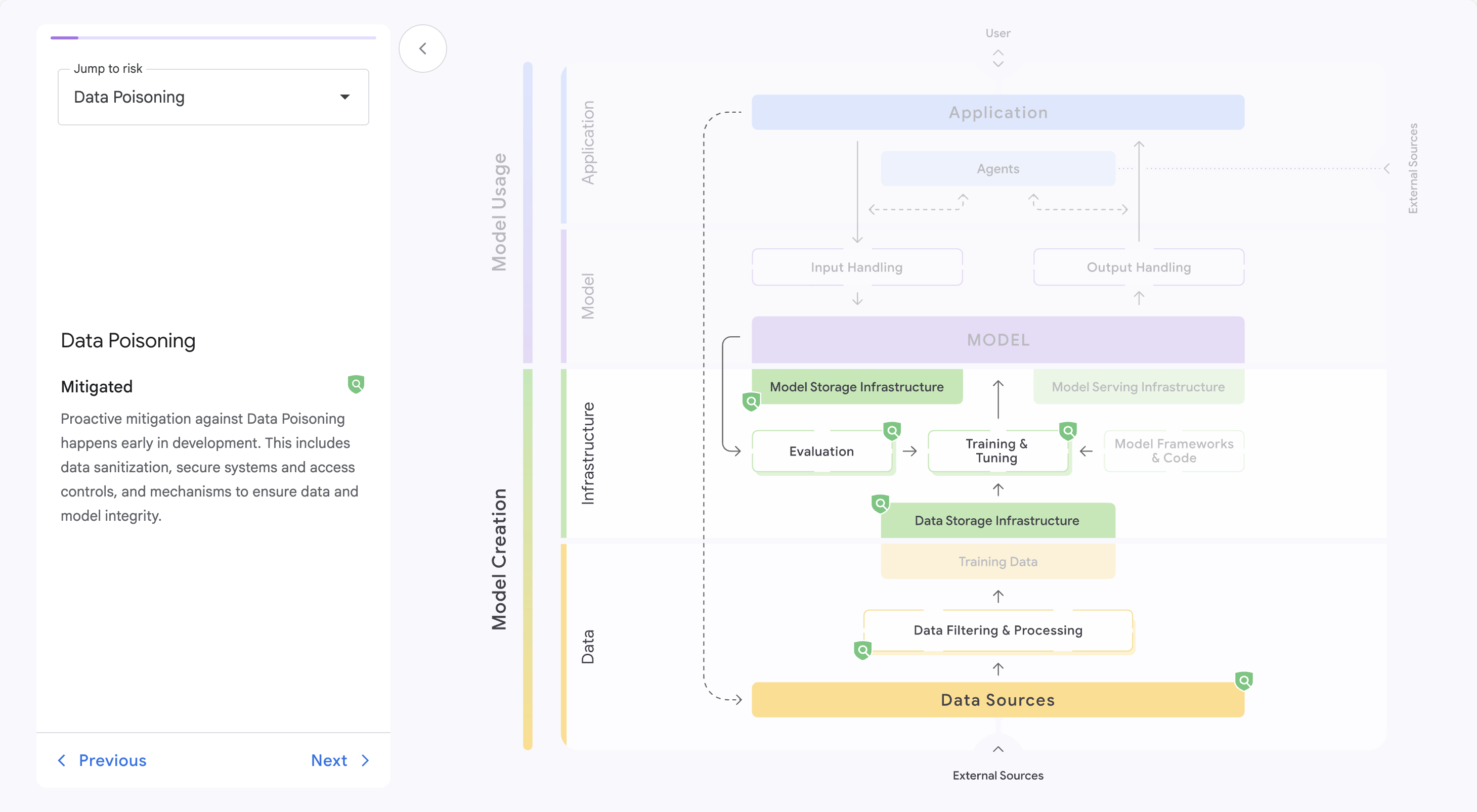The image size is (1477, 812).
Task: Click shield icon on Training & Tuning
Action: click(x=1068, y=430)
